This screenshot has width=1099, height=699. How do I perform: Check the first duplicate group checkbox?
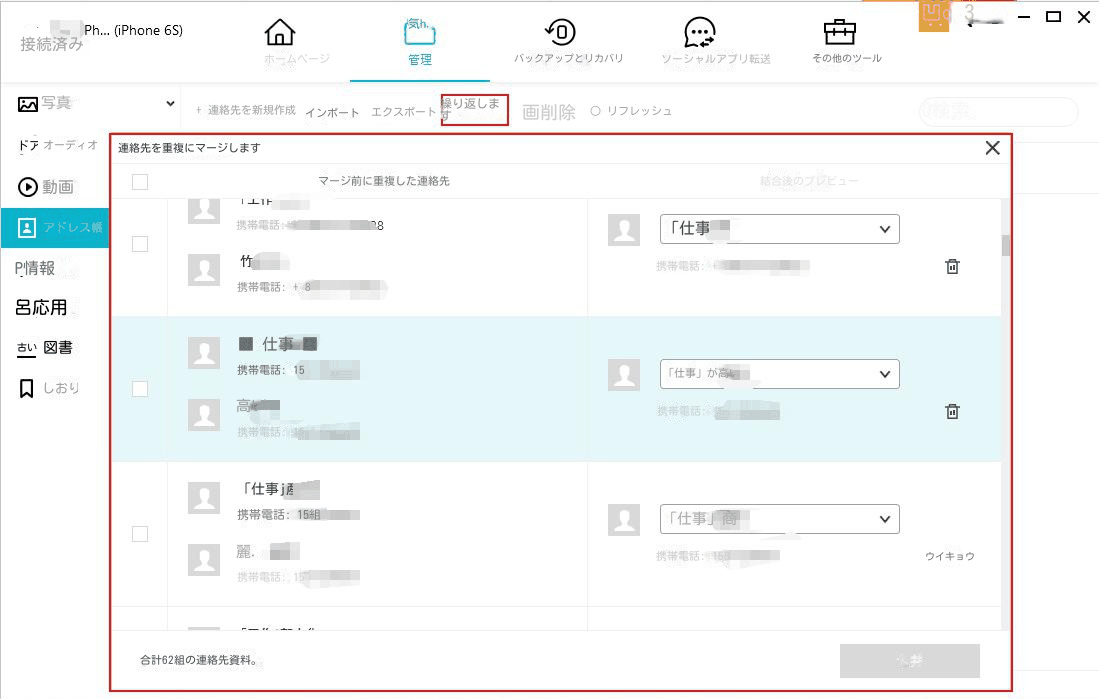click(140, 244)
